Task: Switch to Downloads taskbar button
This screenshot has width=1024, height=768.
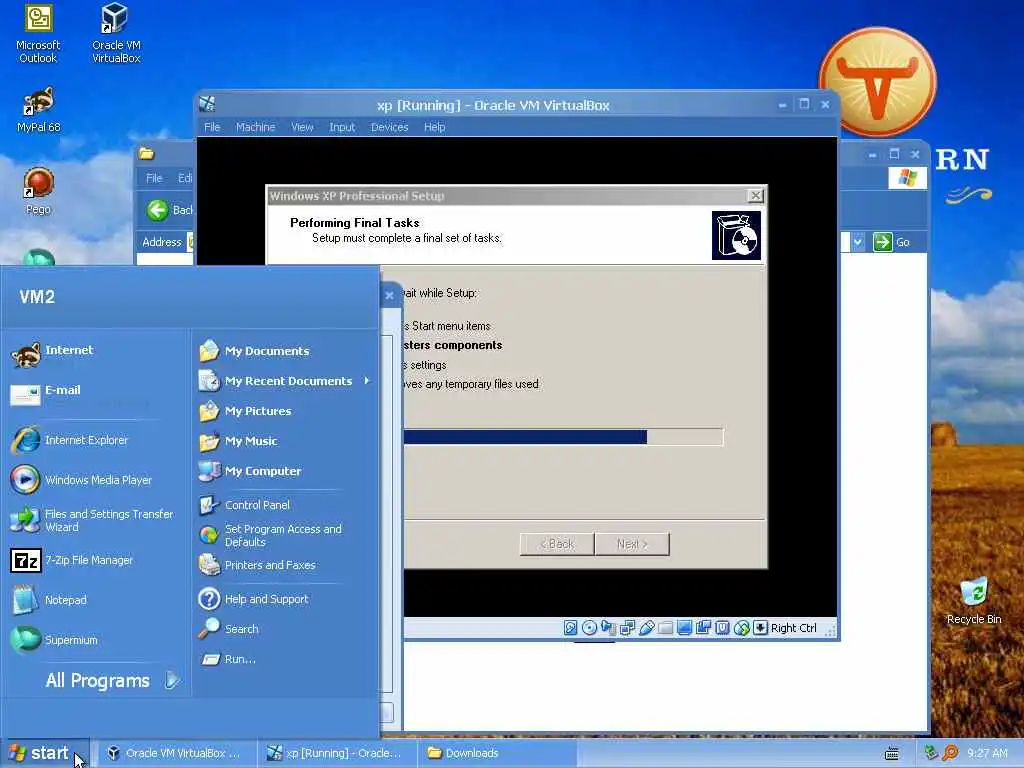Action: (496, 753)
